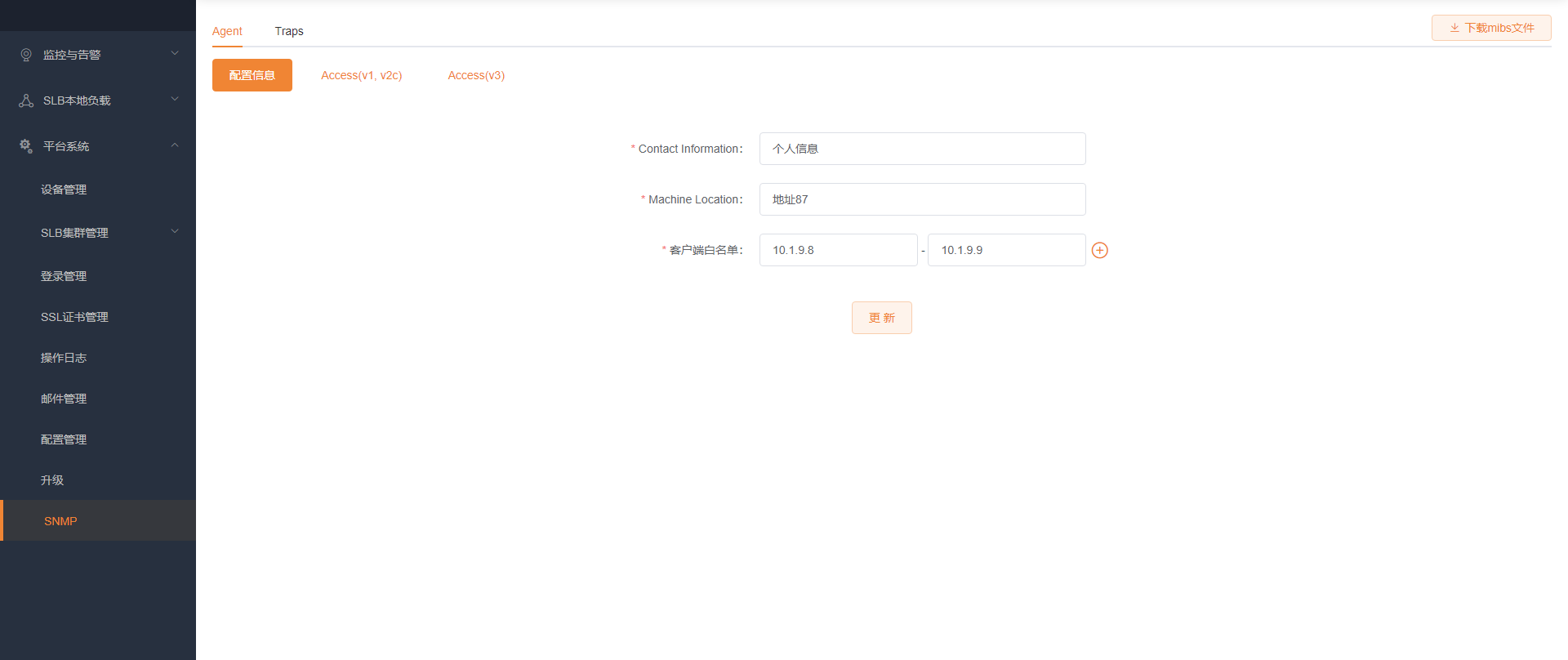Screen dimensions: 1568x660
Task: Expand the SLB本地负载 menu chevron
Action: tap(175, 100)
